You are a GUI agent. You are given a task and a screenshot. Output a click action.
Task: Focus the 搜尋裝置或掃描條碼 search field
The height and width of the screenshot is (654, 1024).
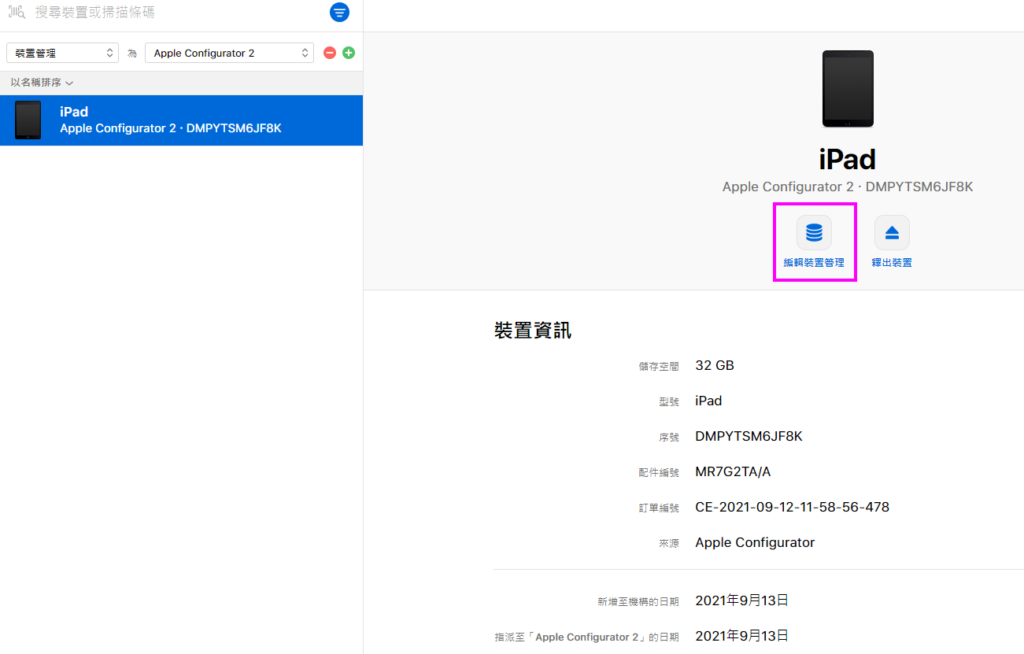pos(95,12)
